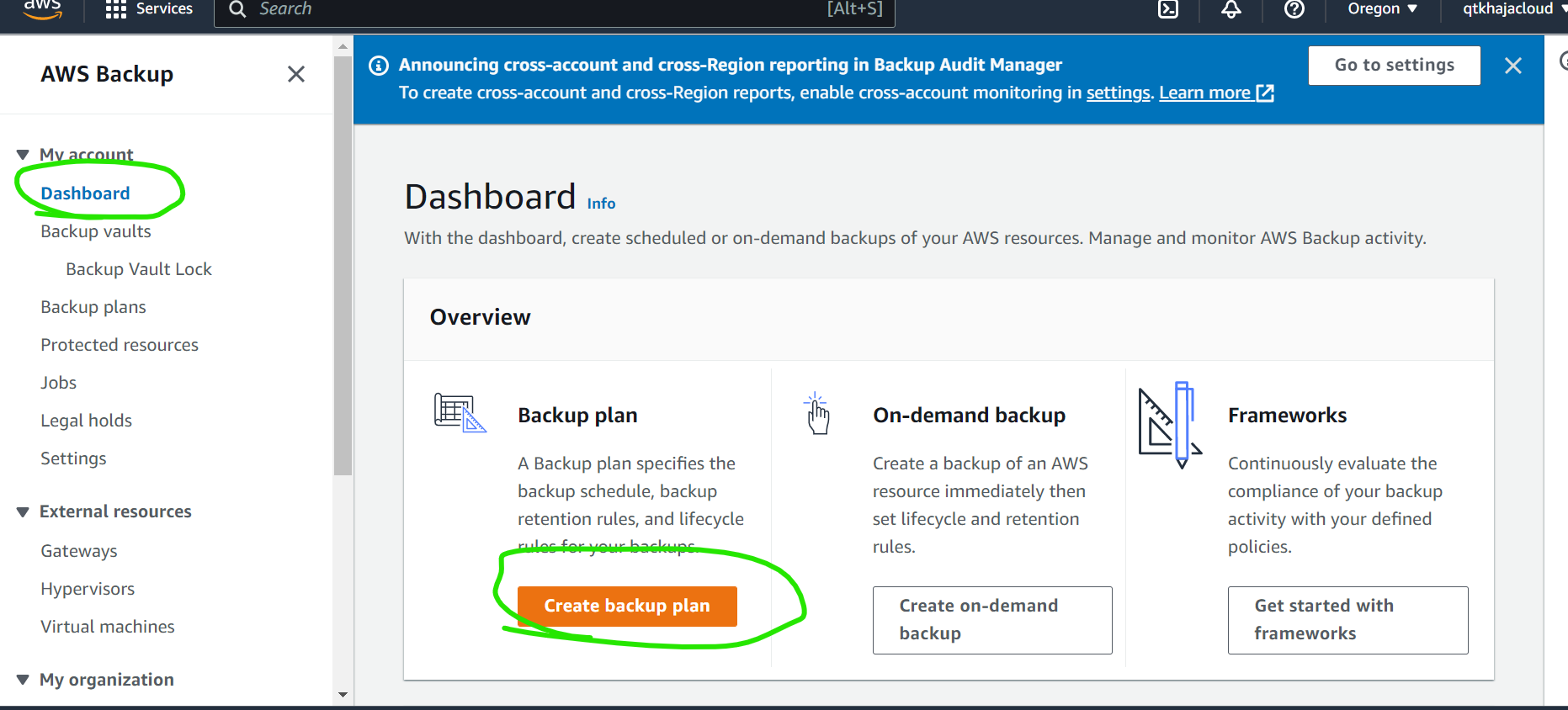Open Settings in the sidebar
The image size is (1568, 710).
tap(73, 458)
